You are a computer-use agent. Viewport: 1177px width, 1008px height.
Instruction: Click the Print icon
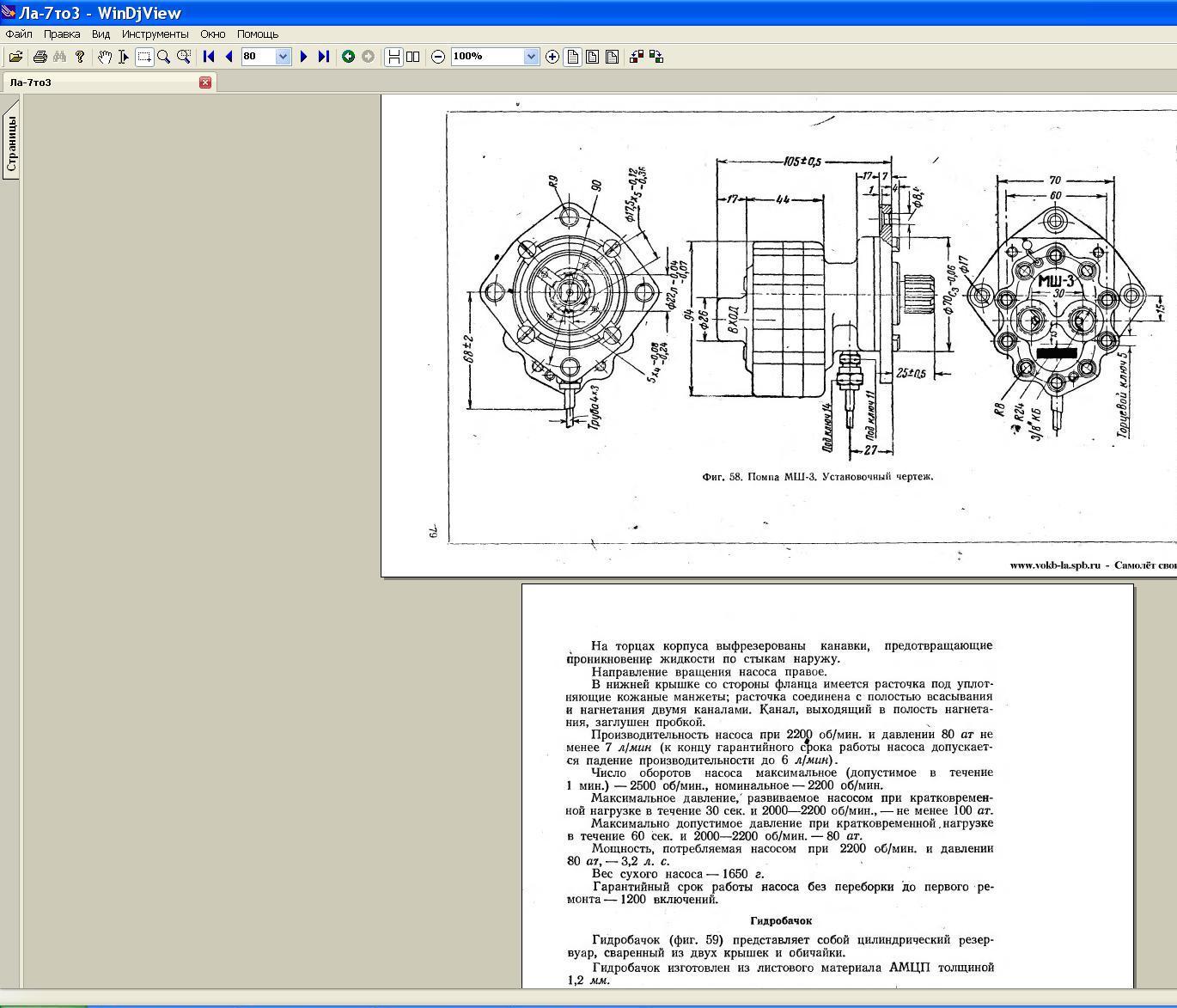point(40,57)
